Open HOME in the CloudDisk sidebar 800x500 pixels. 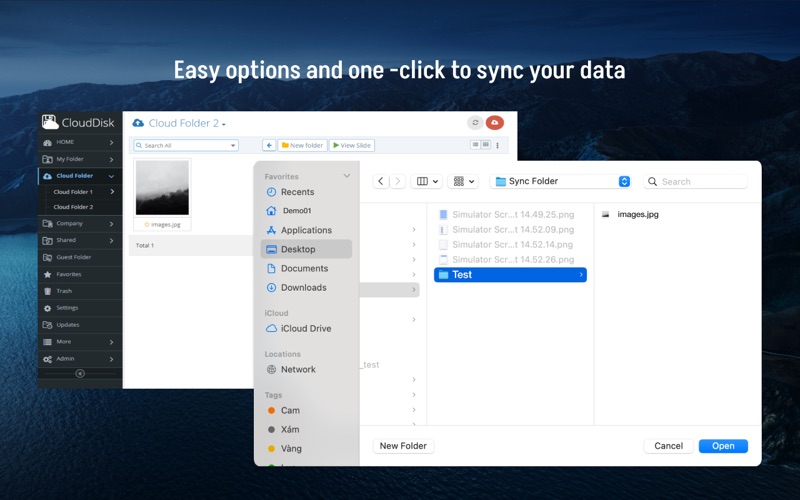[x=80, y=142]
